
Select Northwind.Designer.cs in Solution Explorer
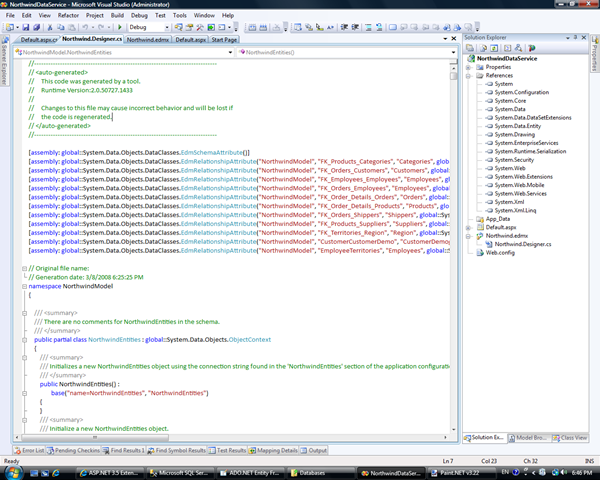click(x=522, y=244)
